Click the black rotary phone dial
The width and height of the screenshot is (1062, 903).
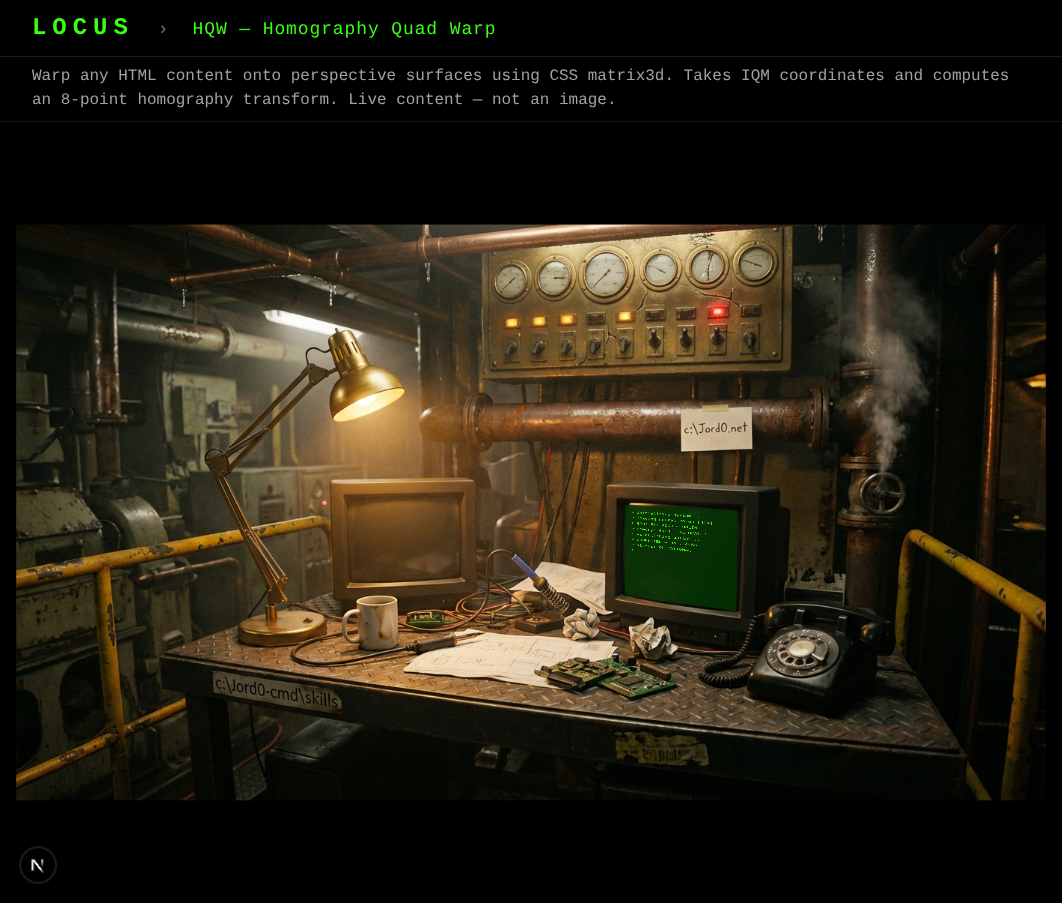point(802,651)
